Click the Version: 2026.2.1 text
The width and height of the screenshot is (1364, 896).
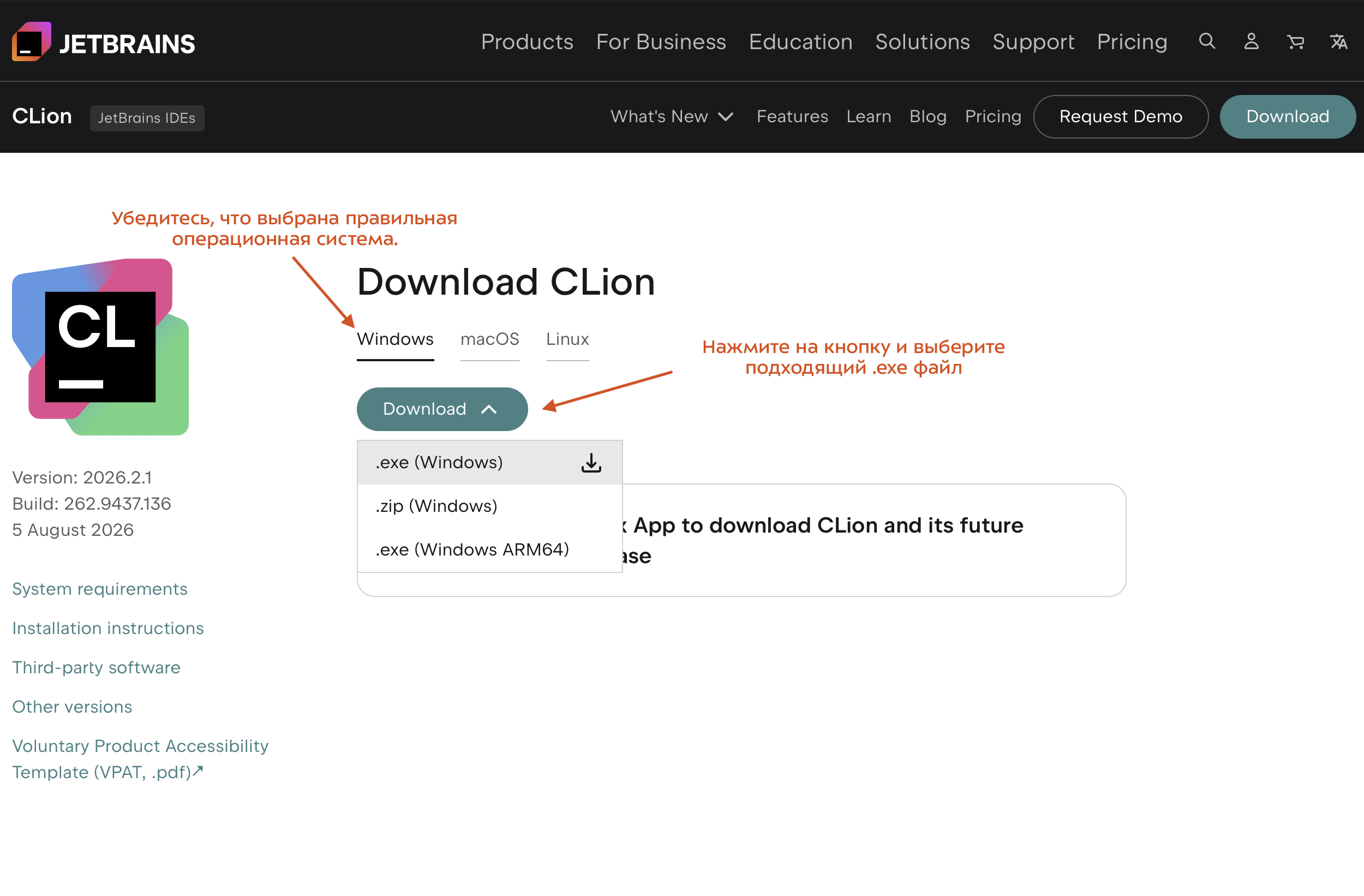tap(82, 477)
